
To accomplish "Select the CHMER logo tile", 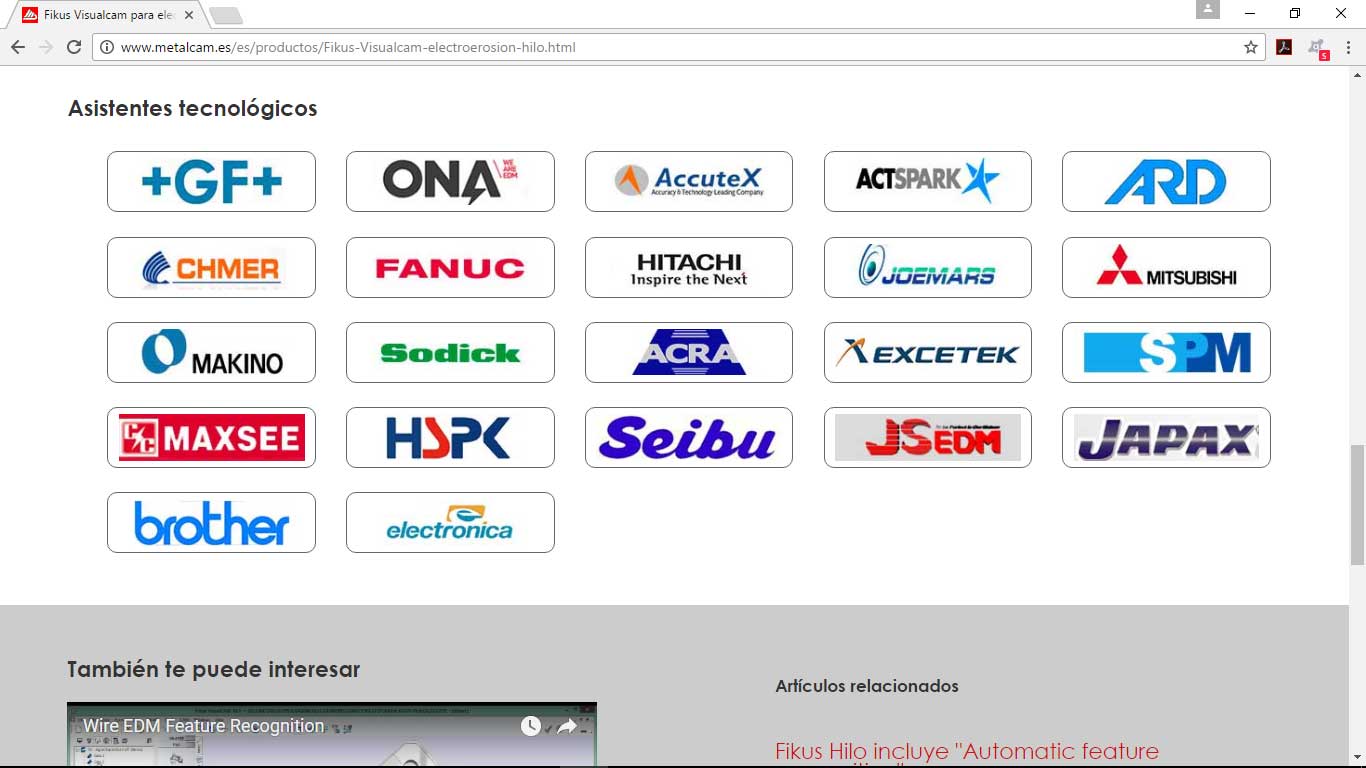I will pyautogui.click(x=211, y=267).
